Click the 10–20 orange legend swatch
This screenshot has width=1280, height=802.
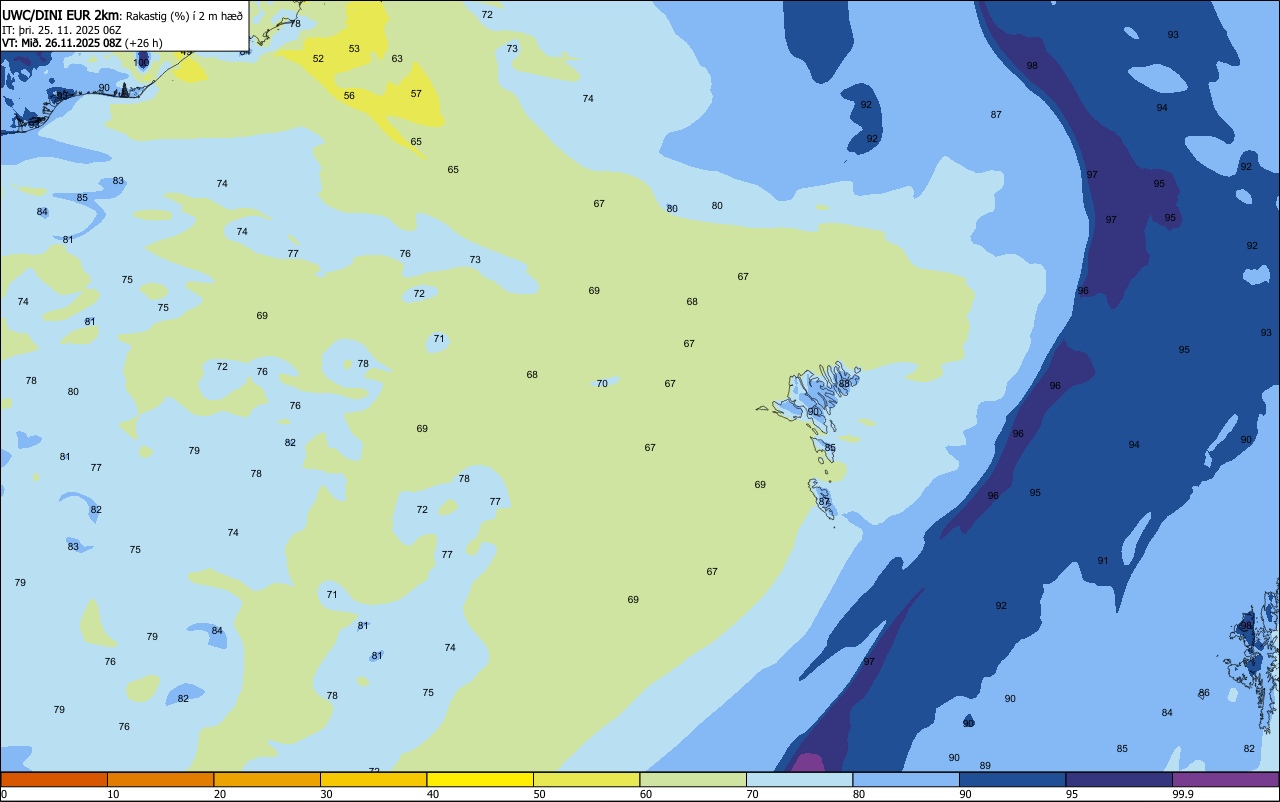coord(160,779)
